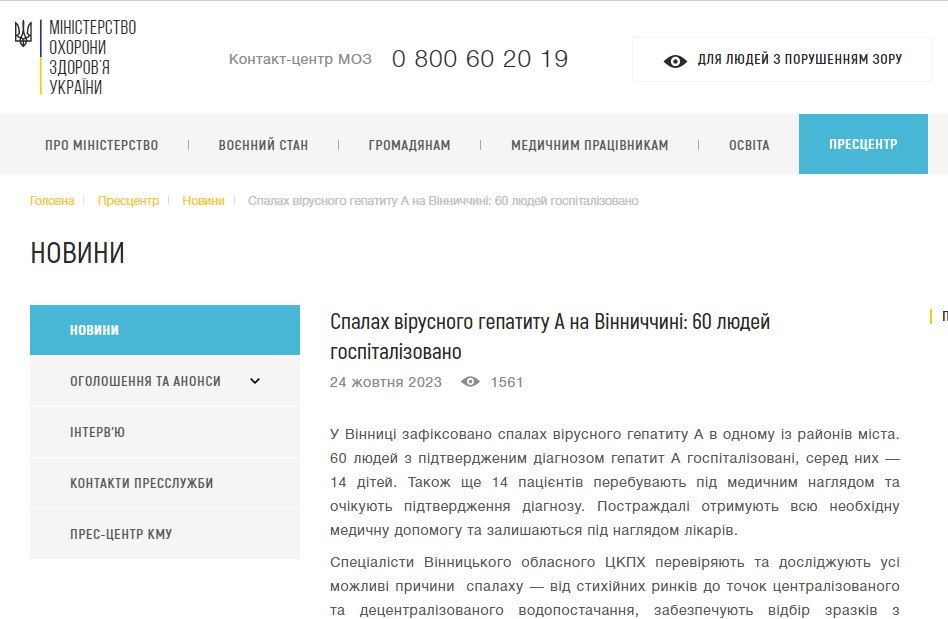Select 'Громадянам' in the navigation bar
This screenshot has width=948, height=619.
409,145
